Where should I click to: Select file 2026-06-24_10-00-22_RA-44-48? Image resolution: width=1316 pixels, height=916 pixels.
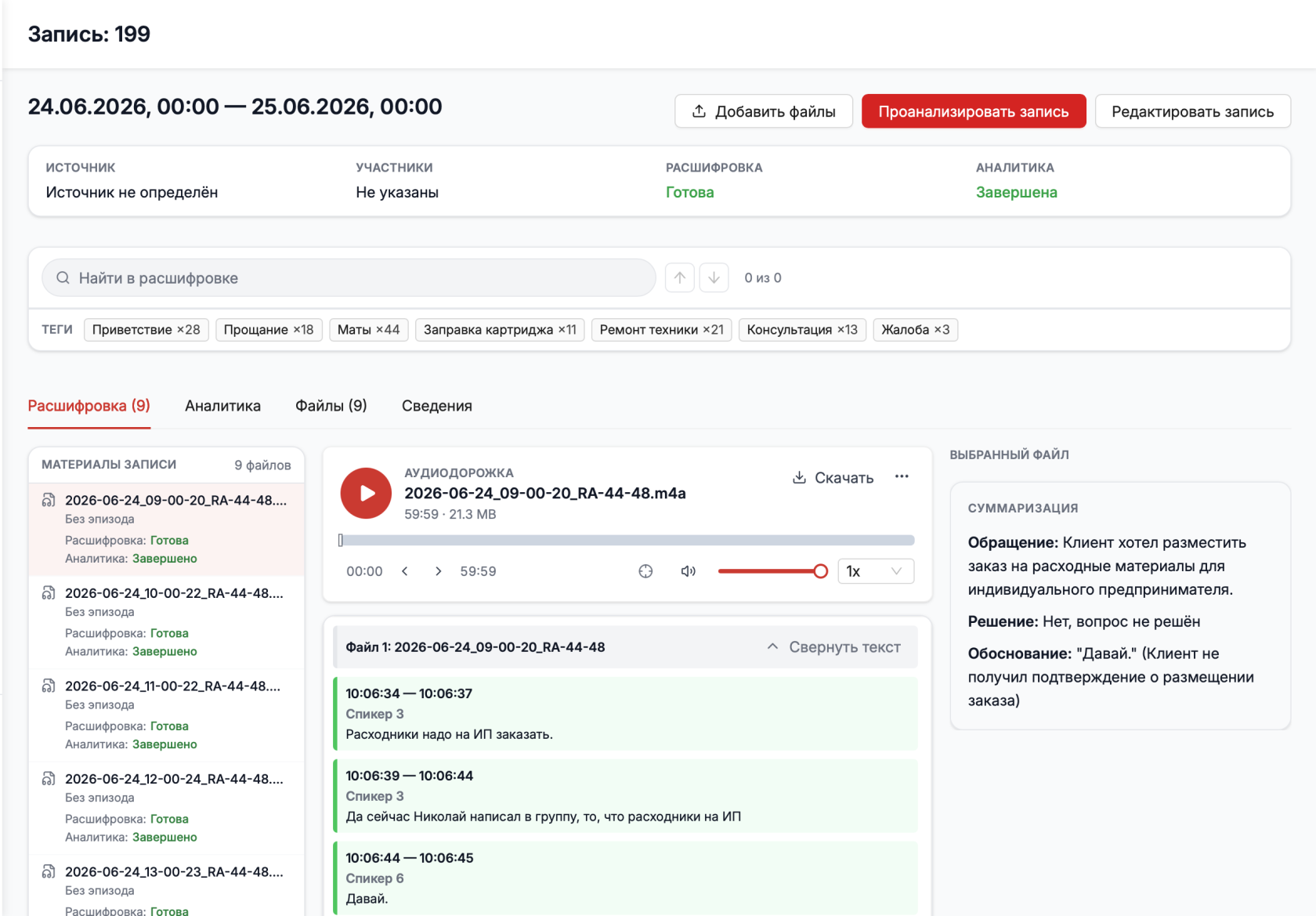coord(167,622)
